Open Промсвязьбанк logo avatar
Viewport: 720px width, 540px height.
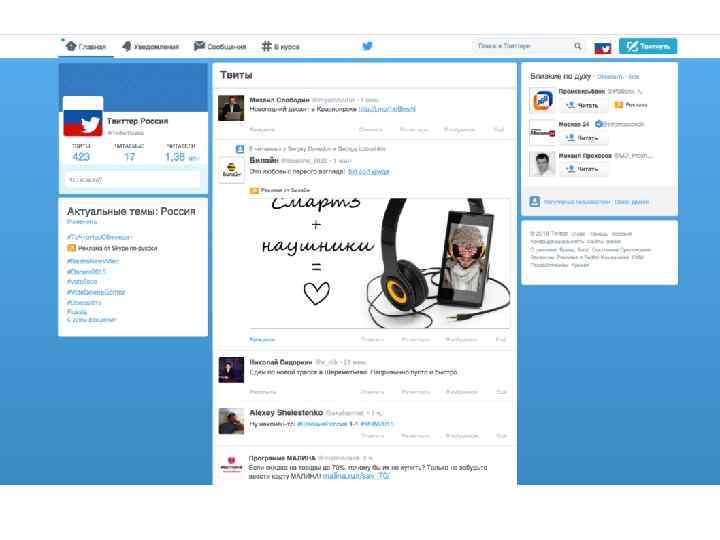[x=542, y=100]
